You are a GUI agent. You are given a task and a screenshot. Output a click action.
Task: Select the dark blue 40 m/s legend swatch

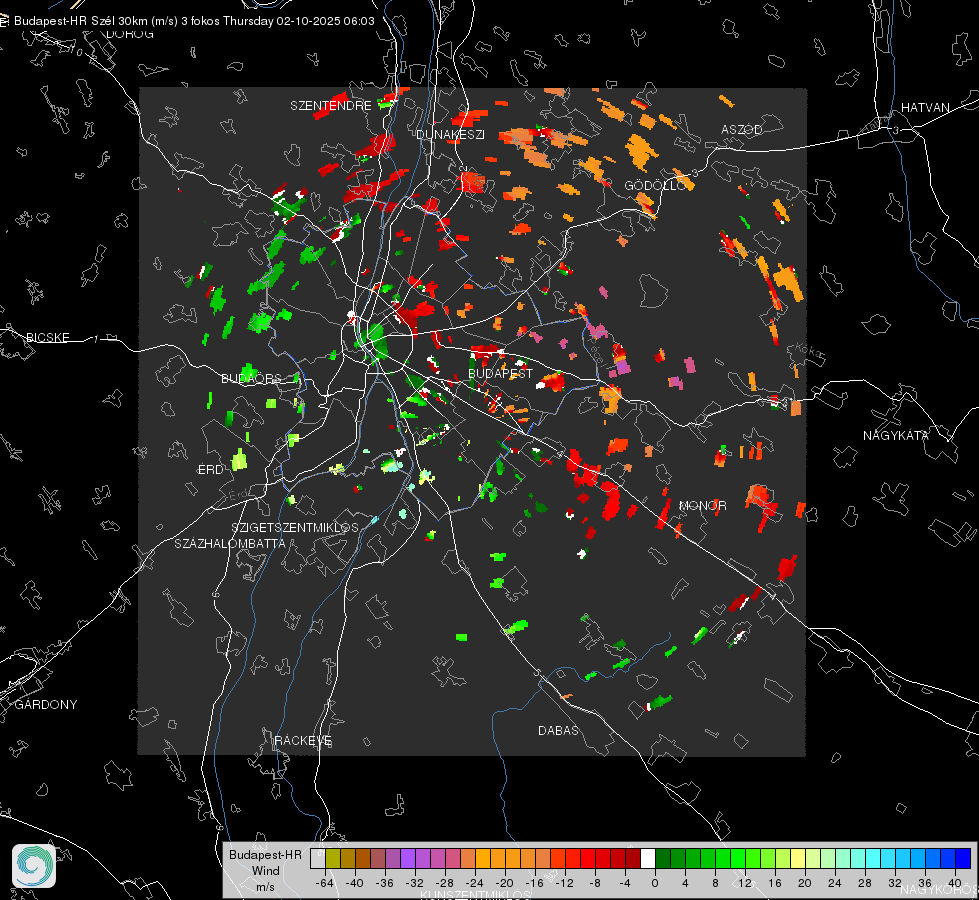962,858
